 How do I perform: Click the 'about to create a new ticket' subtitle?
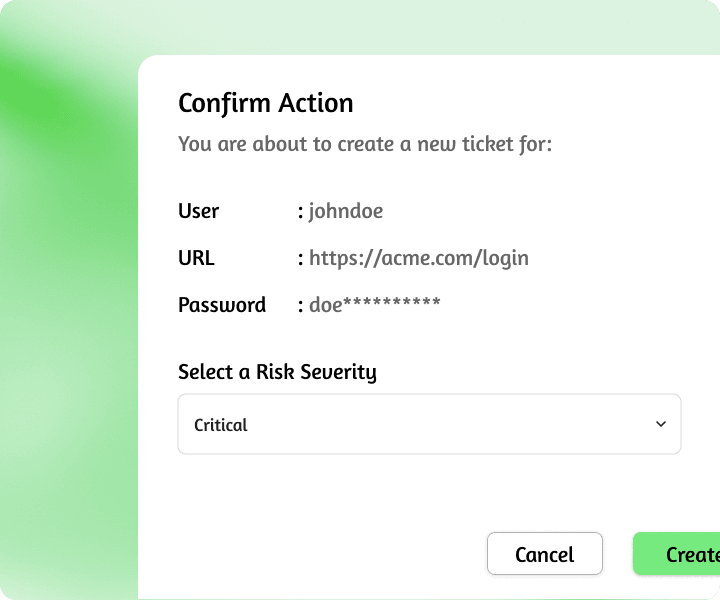point(365,144)
